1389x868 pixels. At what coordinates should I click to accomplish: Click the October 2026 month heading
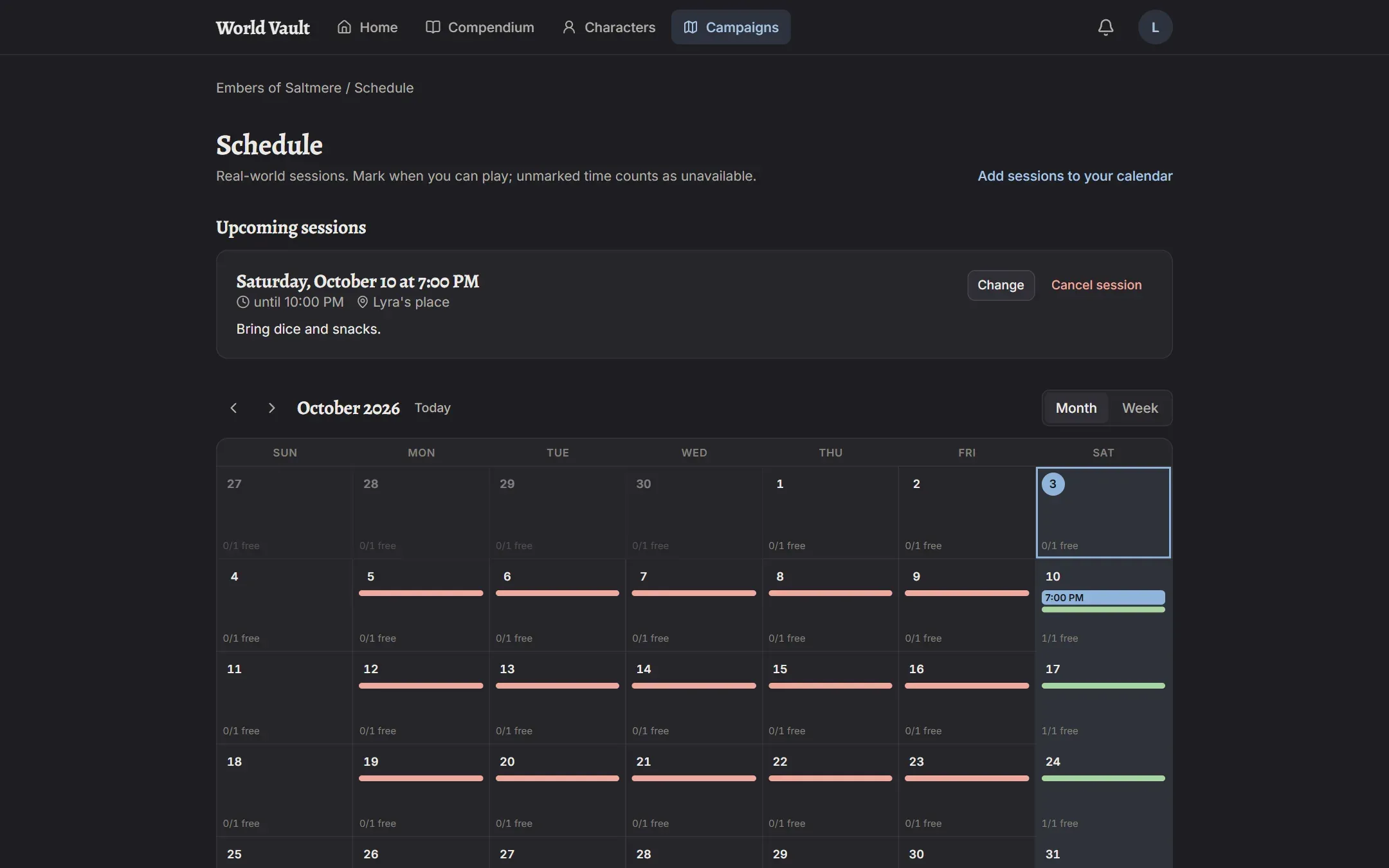pyautogui.click(x=348, y=408)
